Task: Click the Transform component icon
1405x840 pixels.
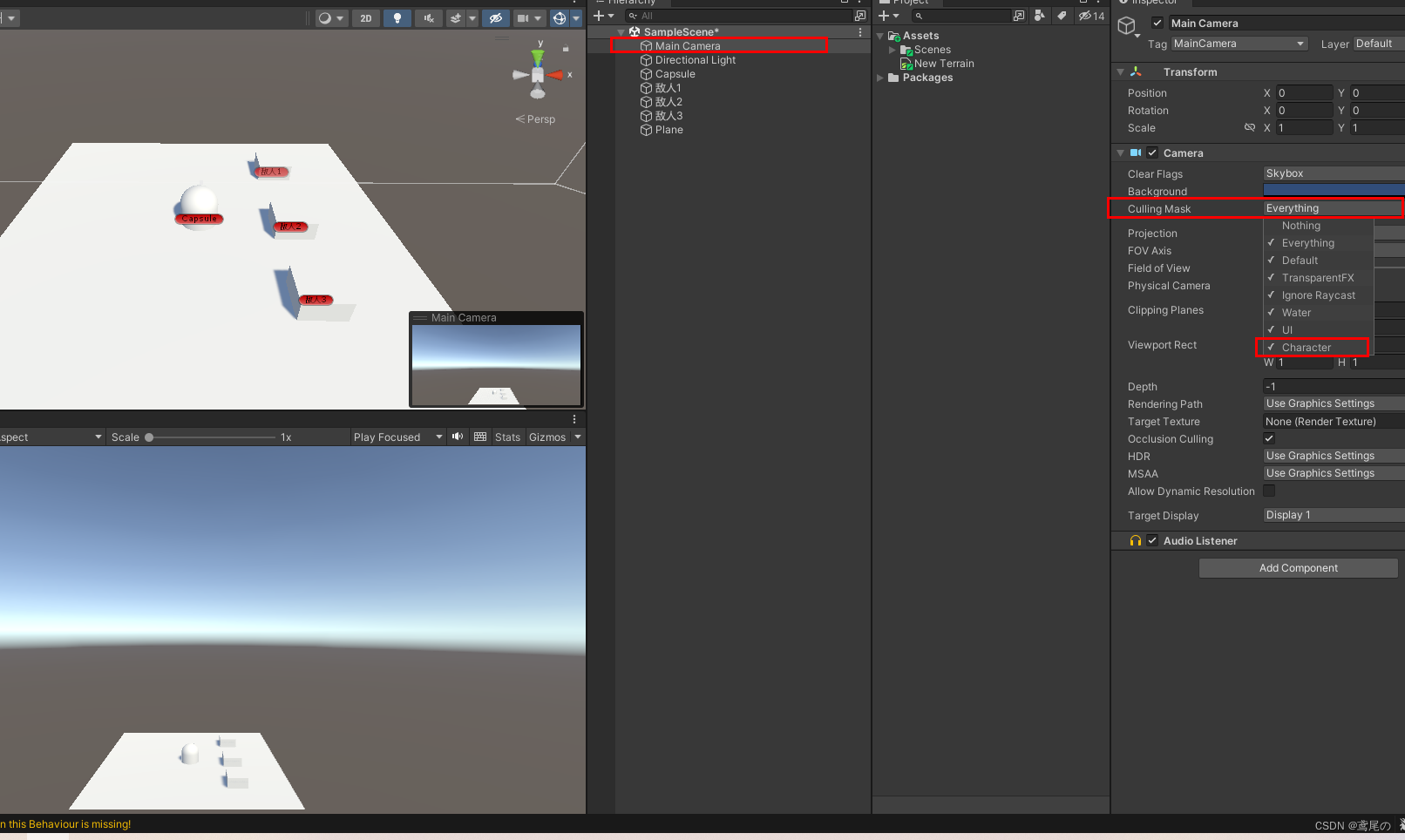Action: (1137, 71)
